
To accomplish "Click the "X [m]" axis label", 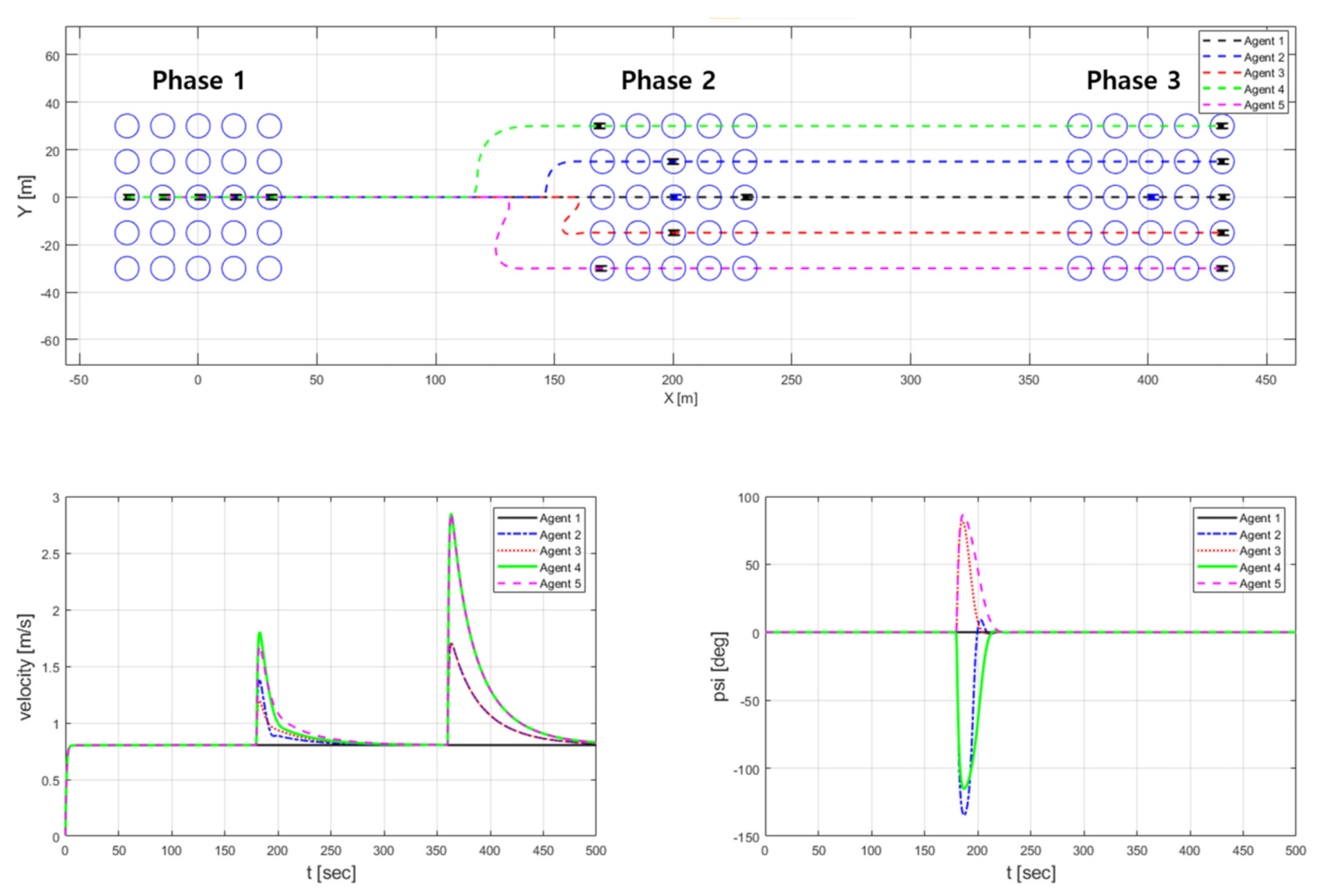I will point(680,399).
